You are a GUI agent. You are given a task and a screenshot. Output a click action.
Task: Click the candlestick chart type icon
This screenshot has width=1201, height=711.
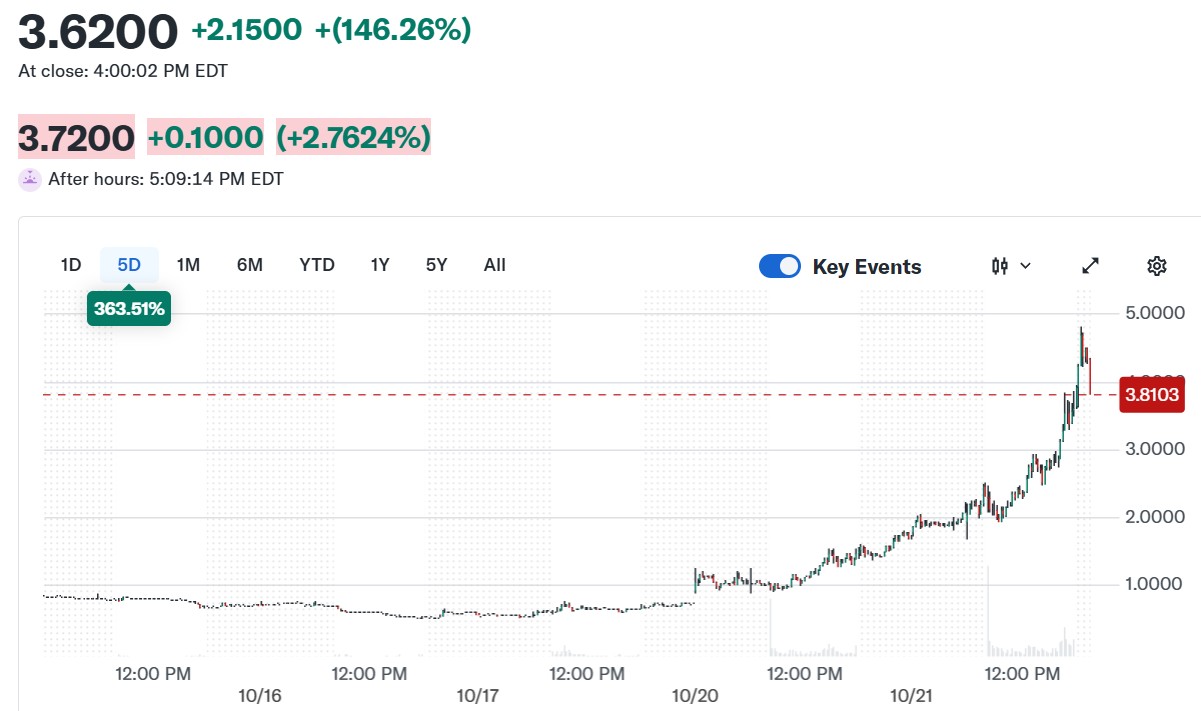(x=1000, y=266)
